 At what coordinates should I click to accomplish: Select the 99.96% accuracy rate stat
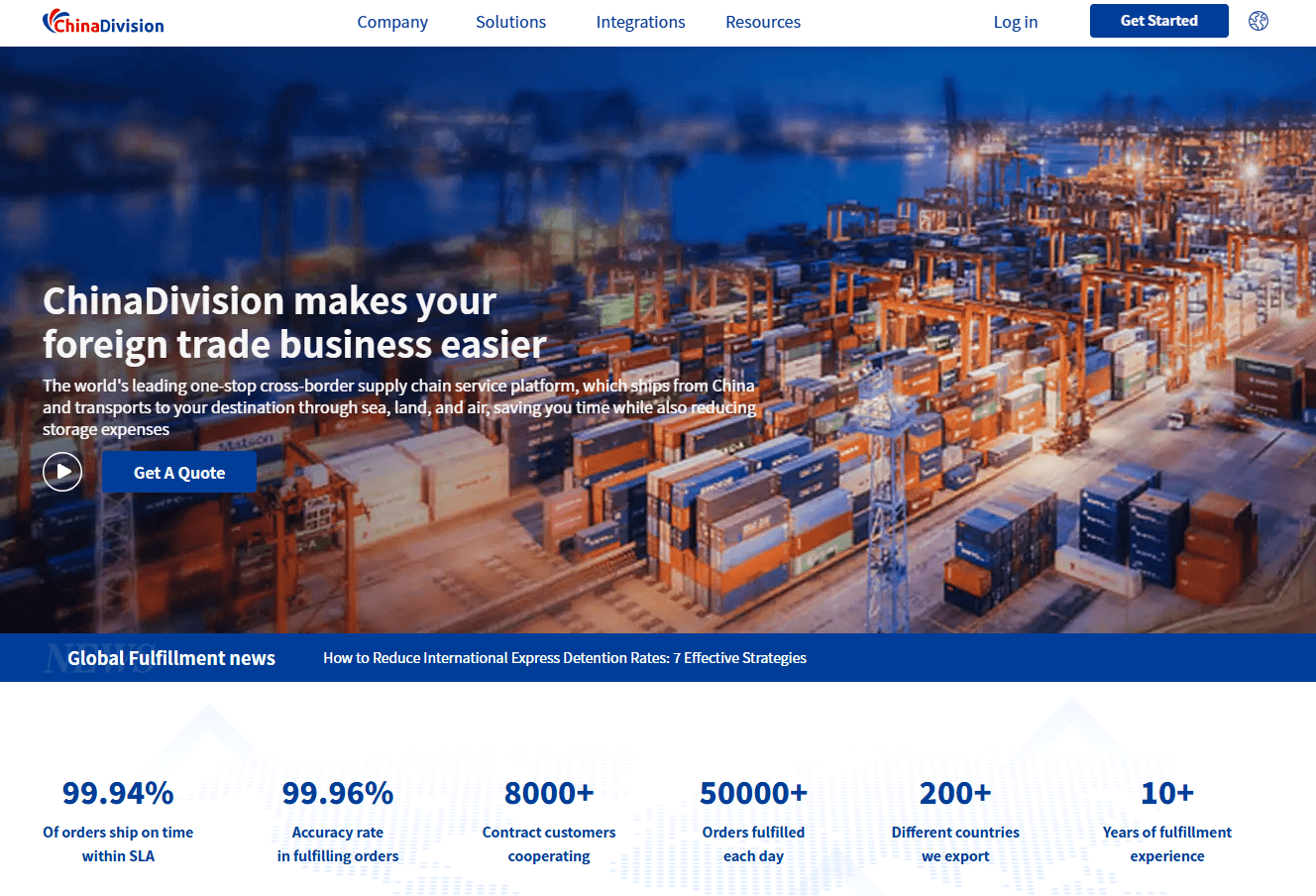tap(338, 794)
